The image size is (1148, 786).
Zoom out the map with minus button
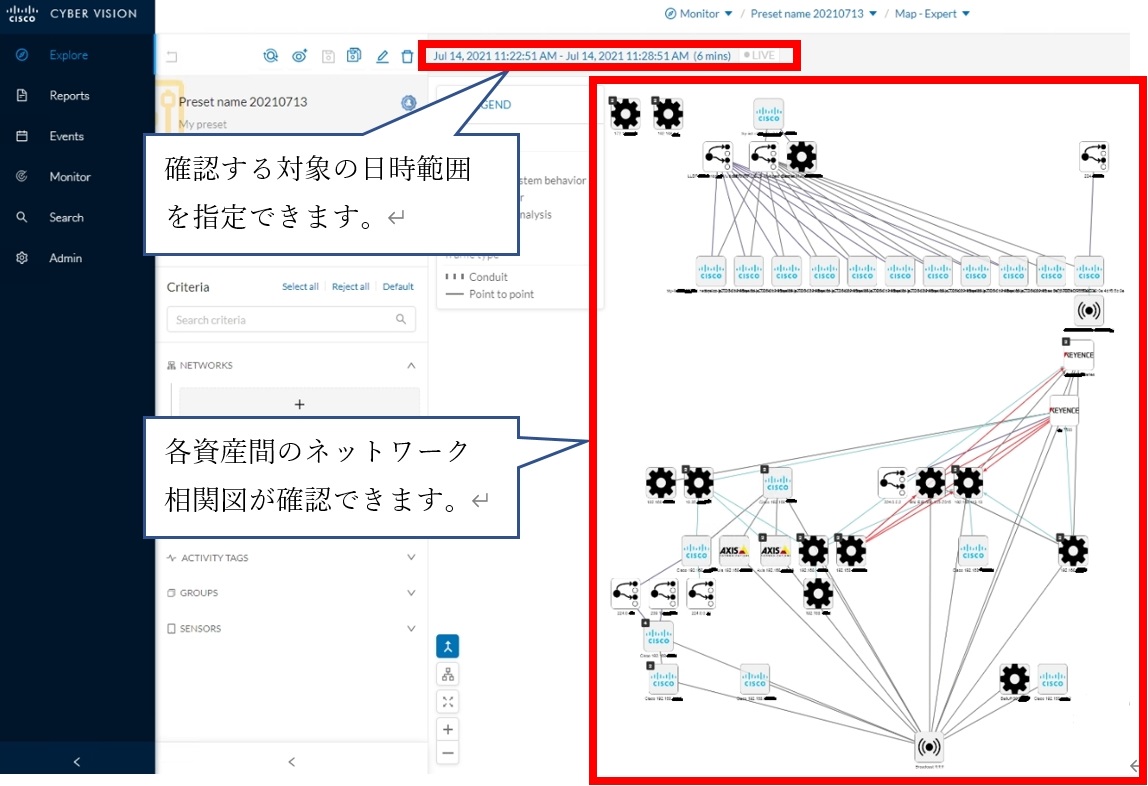point(448,753)
